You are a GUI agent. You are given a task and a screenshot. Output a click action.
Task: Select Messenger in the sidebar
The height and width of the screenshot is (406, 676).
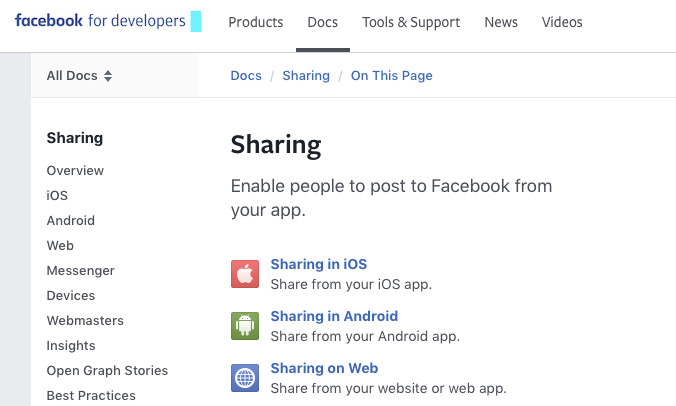pos(81,270)
